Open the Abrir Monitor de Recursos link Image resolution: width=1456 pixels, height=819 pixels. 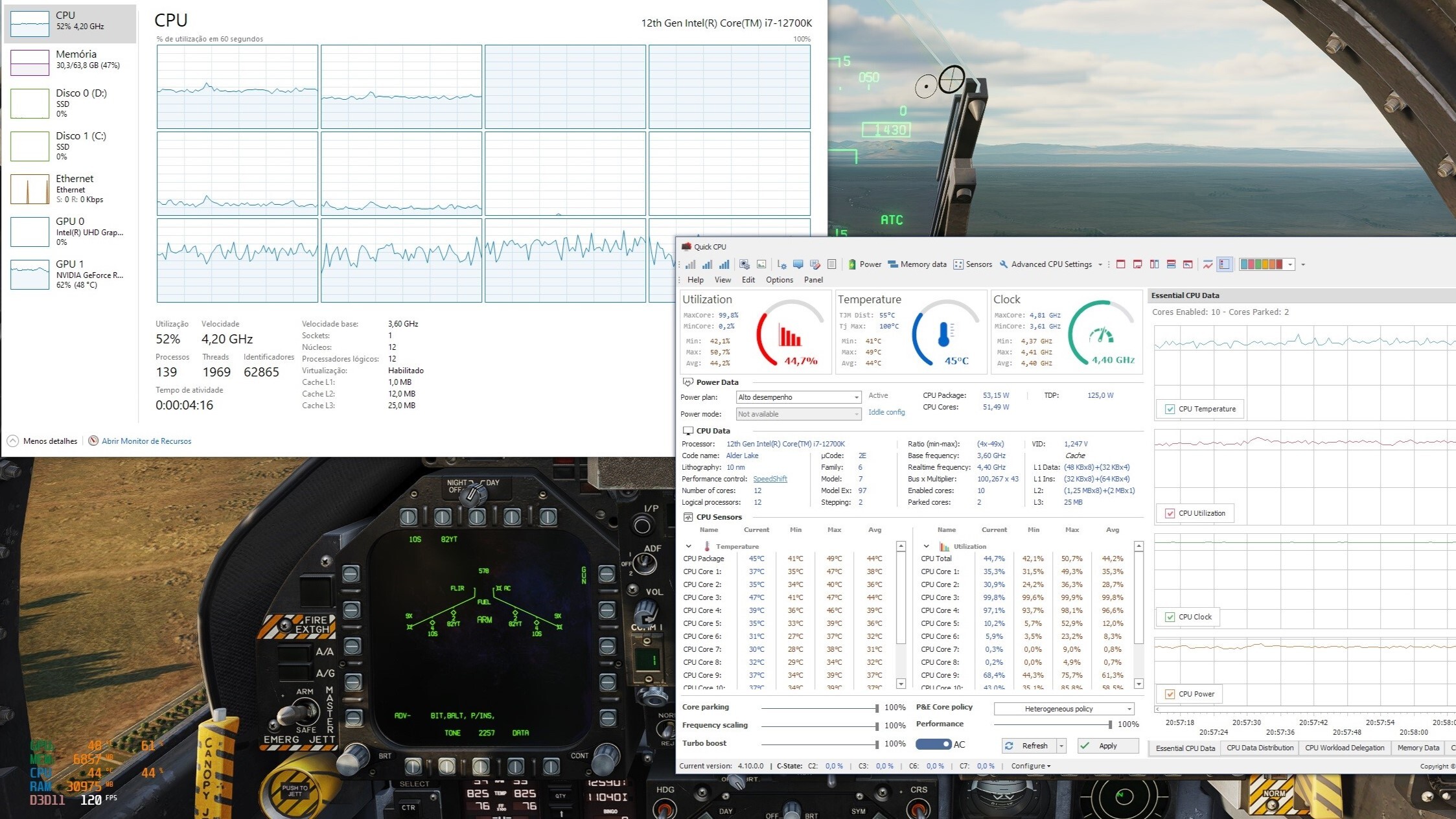point(146,441)
